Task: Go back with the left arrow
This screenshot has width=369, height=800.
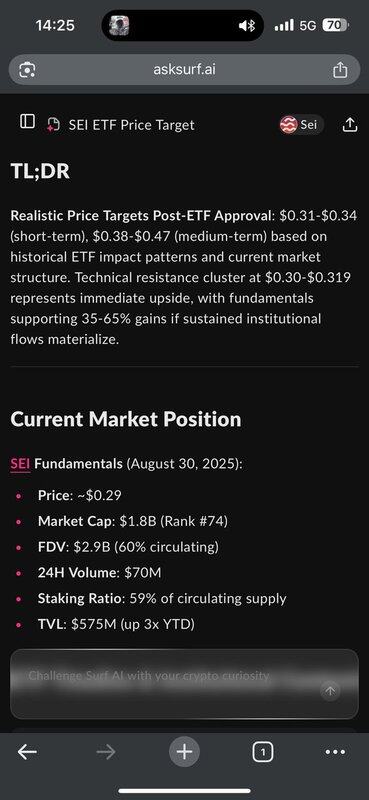Action: (x=27, y=752)
